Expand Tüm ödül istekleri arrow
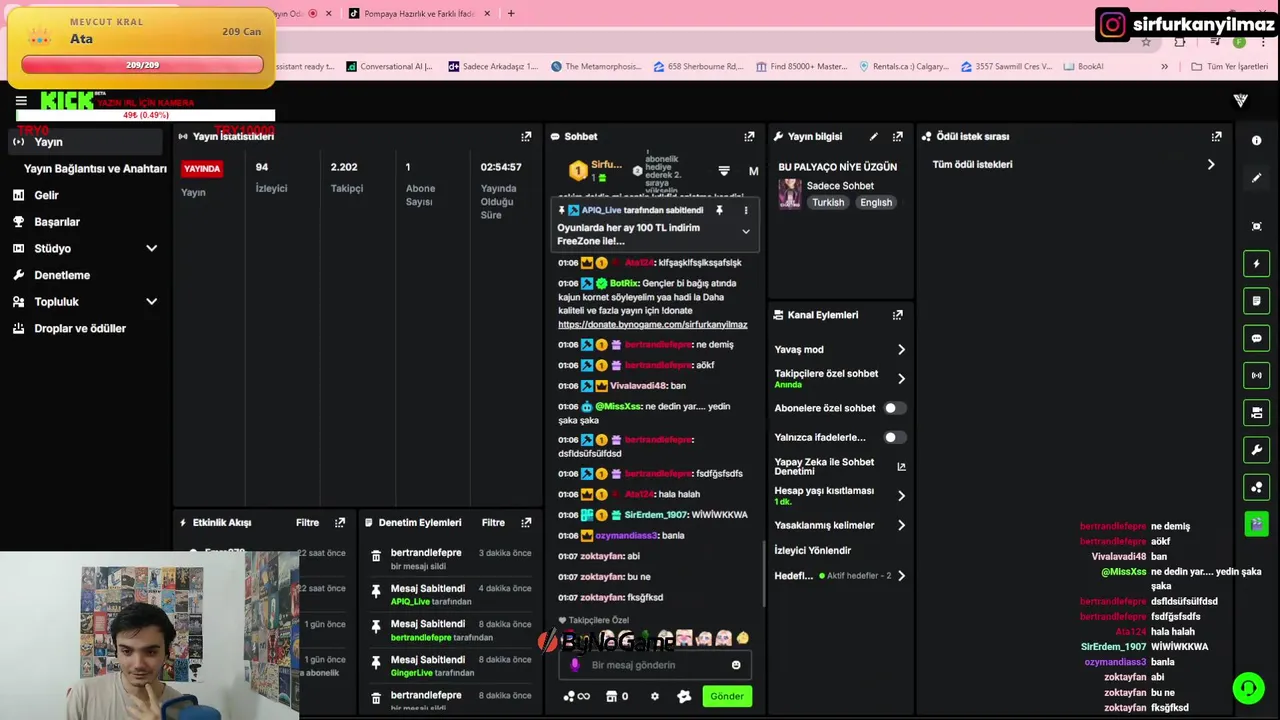The height and width of the screenshot is (720, 1280). tap(1211, 164)
